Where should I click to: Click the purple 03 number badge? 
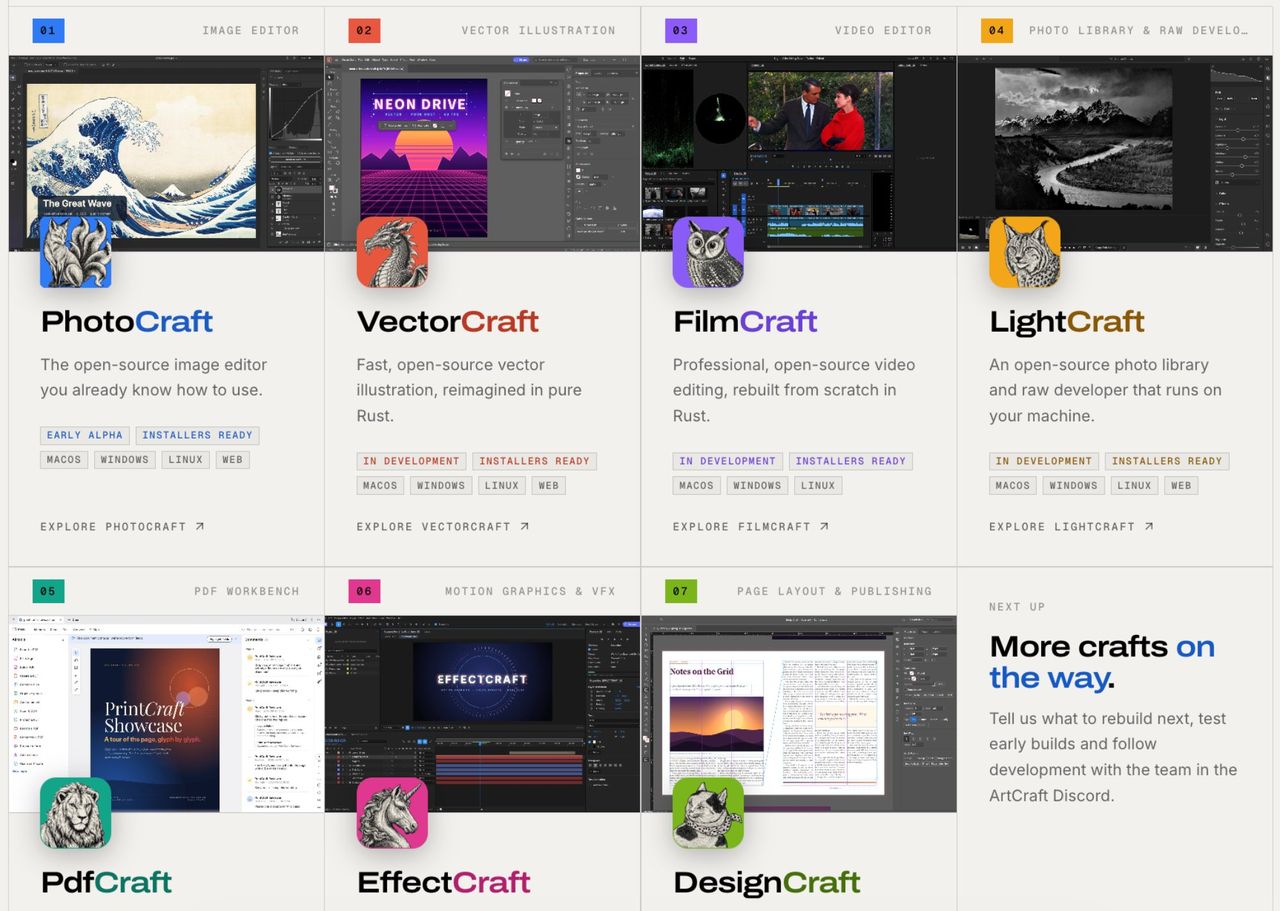(680, 30)
